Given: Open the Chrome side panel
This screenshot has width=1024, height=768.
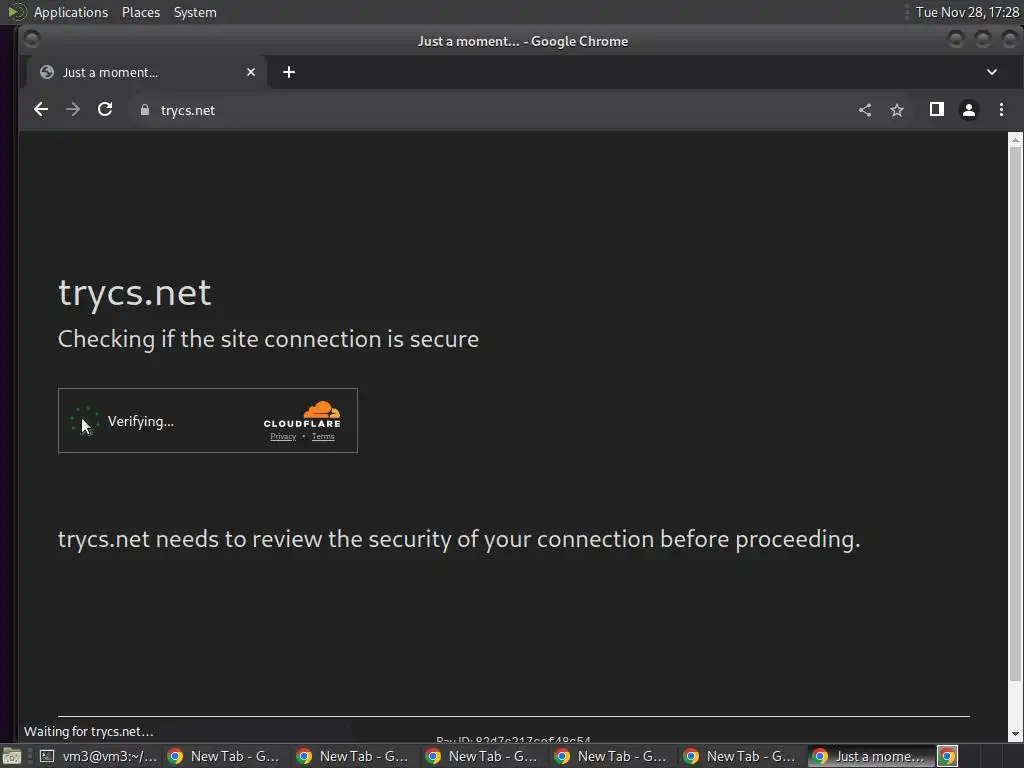Looking at the screenshot, I should [936, 110].
